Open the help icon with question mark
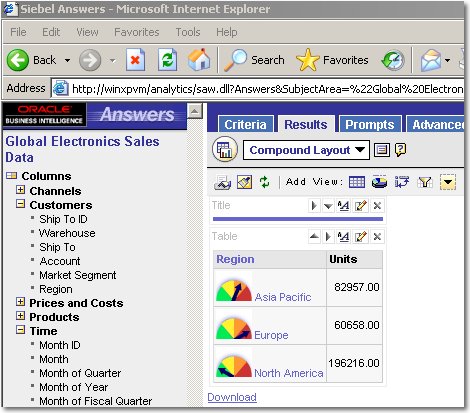This screenshot has height=413, width=470. tap(400, 150)
